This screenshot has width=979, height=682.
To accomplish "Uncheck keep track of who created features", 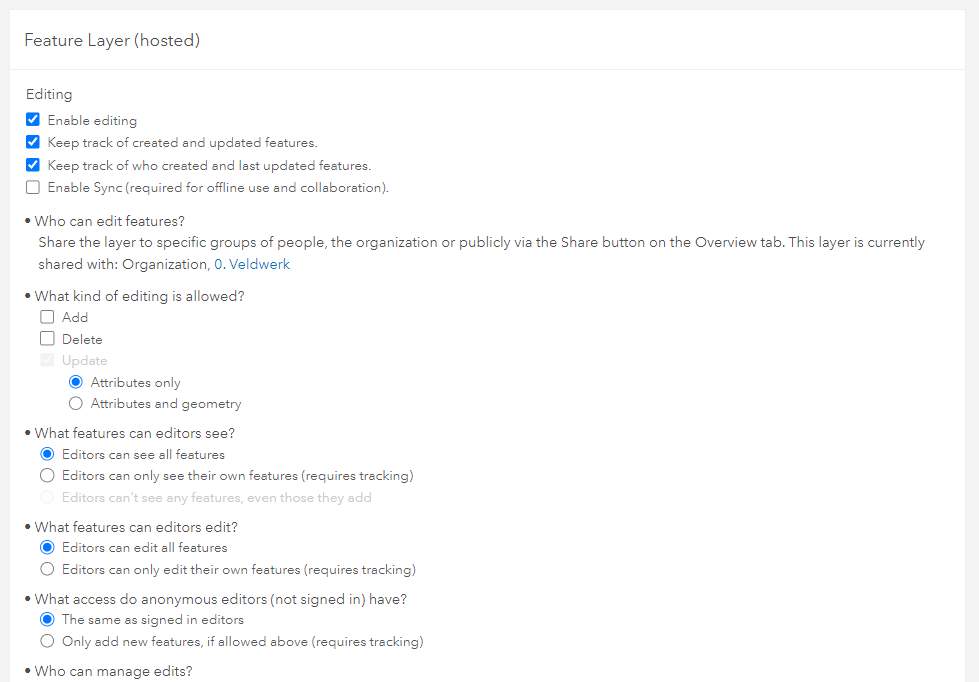I will click(x=32, y=164).
